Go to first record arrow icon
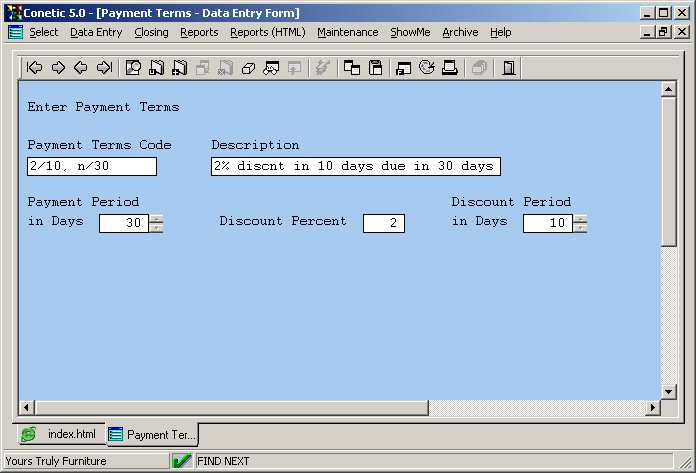This screenshot has height=473, width=696. coord(34,68)
